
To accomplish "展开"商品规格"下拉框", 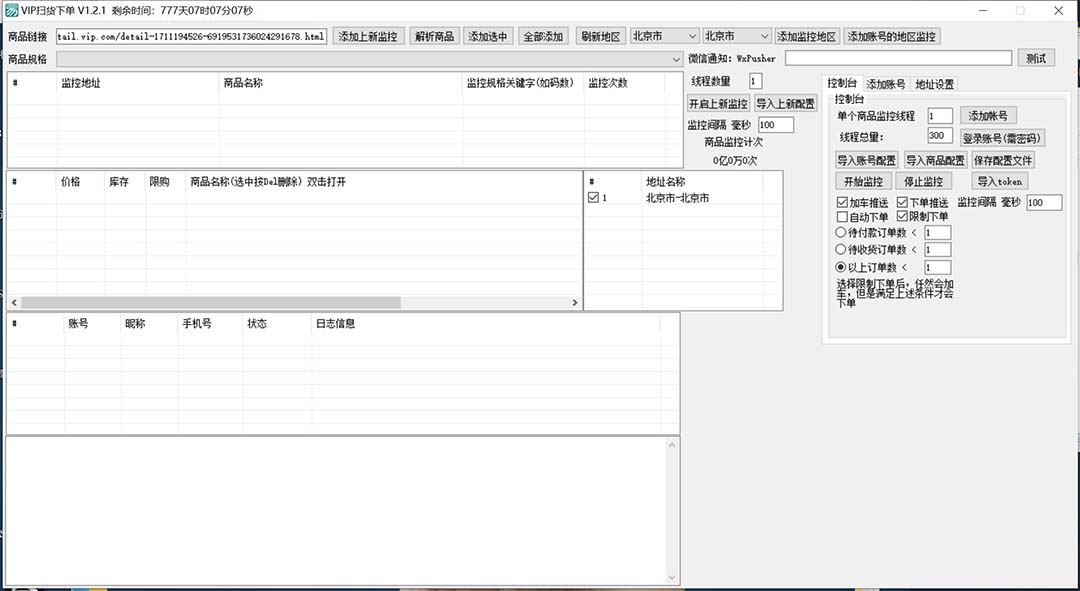I will coord(674,59).
